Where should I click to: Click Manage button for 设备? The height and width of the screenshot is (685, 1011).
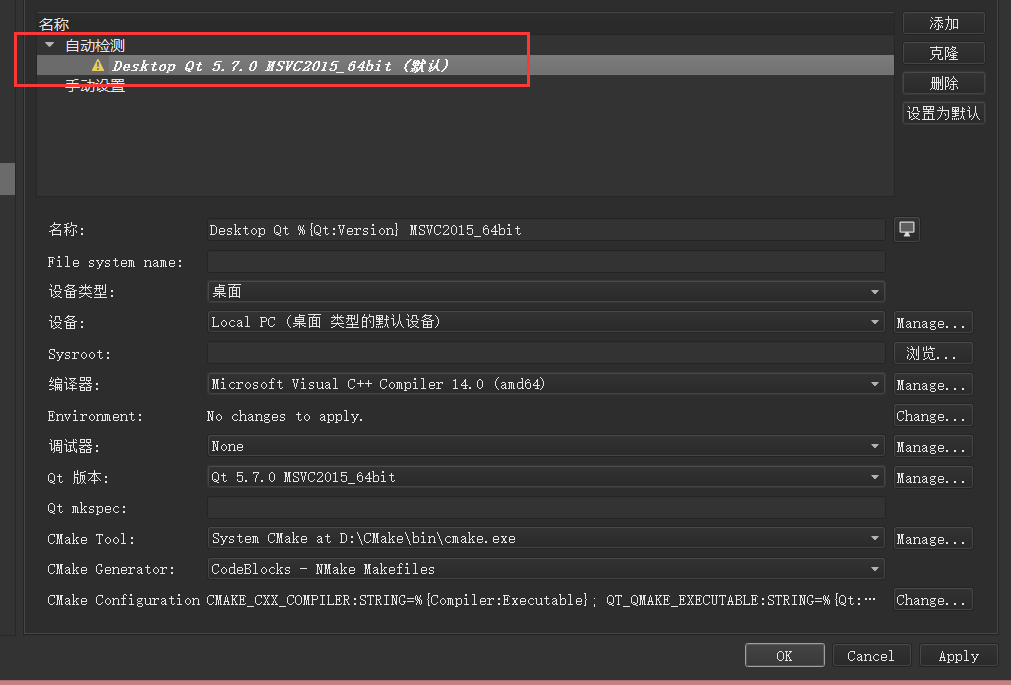point(932,323)
